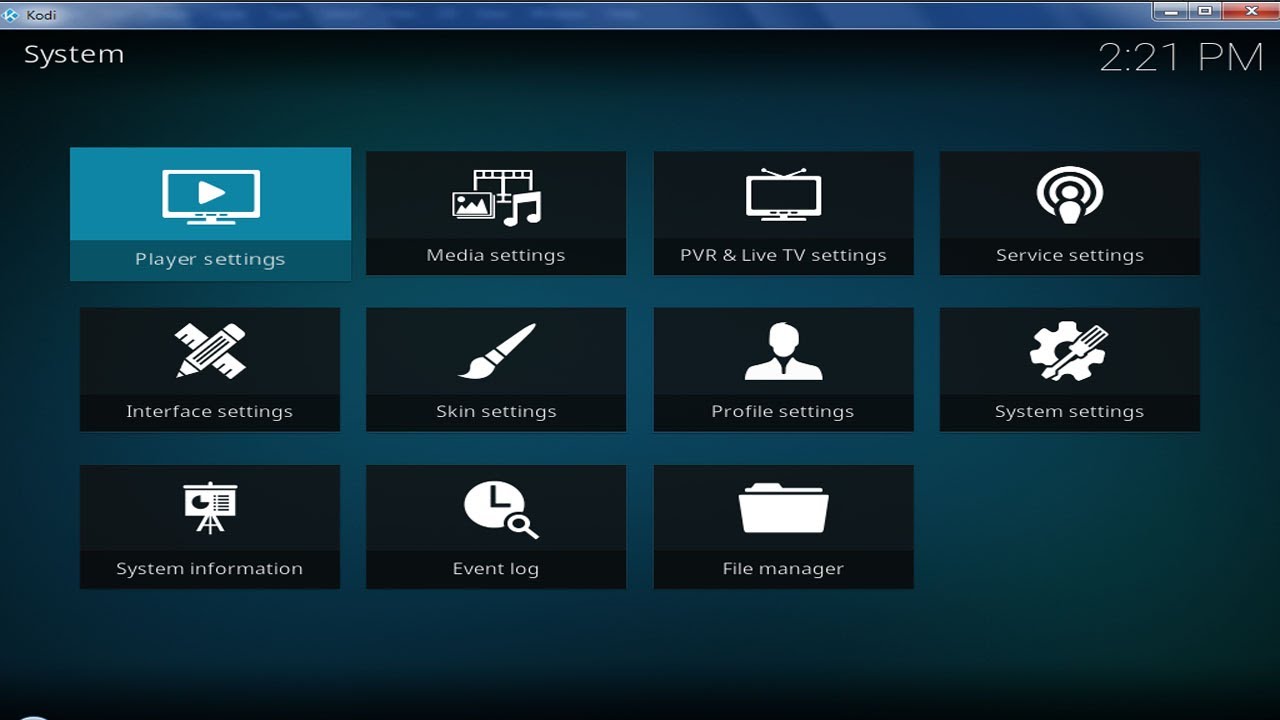Open Profile settings via the person icon
The image size is (1280, 720).
(x=783, y=351)
